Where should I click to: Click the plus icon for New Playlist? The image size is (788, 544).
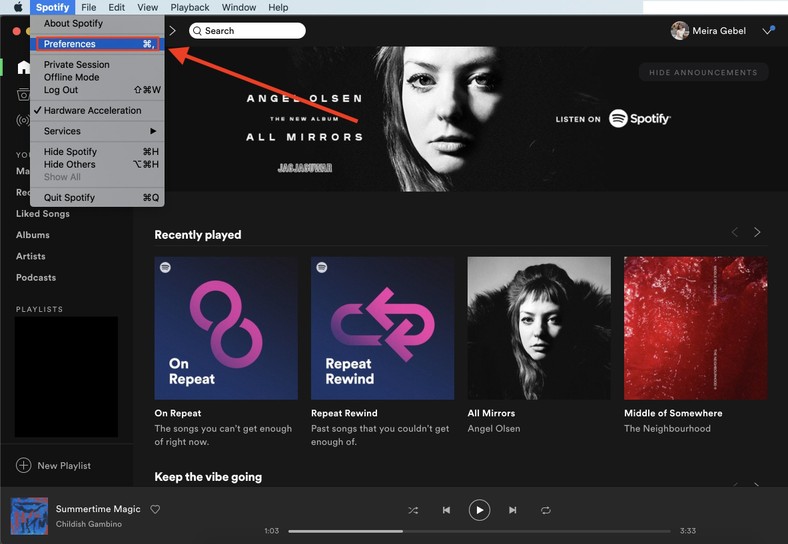tap(23, 465)
